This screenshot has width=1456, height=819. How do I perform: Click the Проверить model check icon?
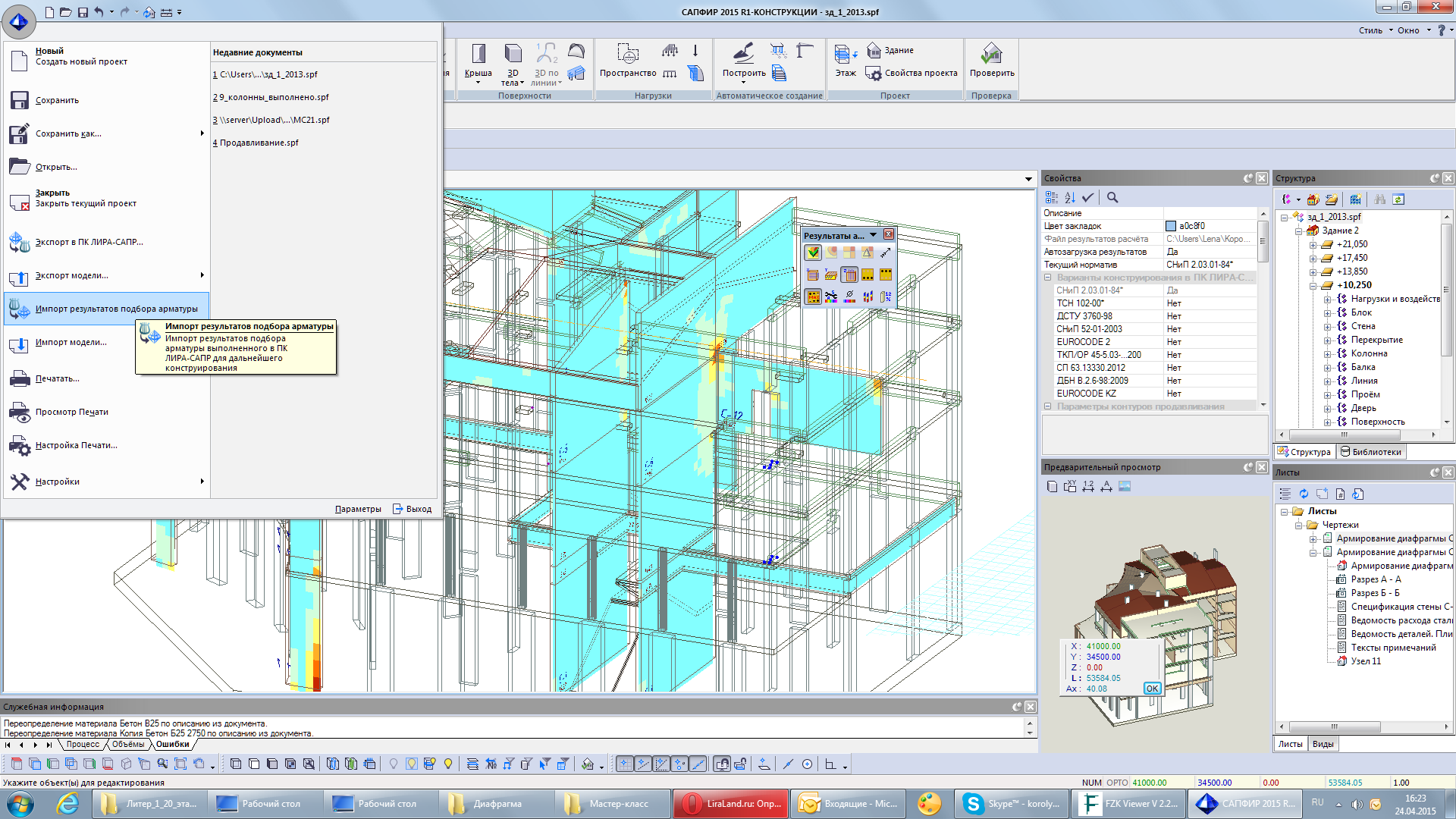[991, 54]
